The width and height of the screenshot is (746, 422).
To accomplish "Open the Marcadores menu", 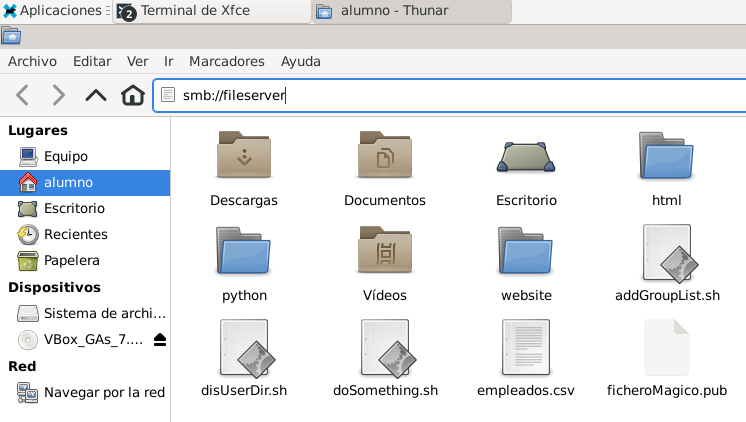I will [x=226, y=61].
